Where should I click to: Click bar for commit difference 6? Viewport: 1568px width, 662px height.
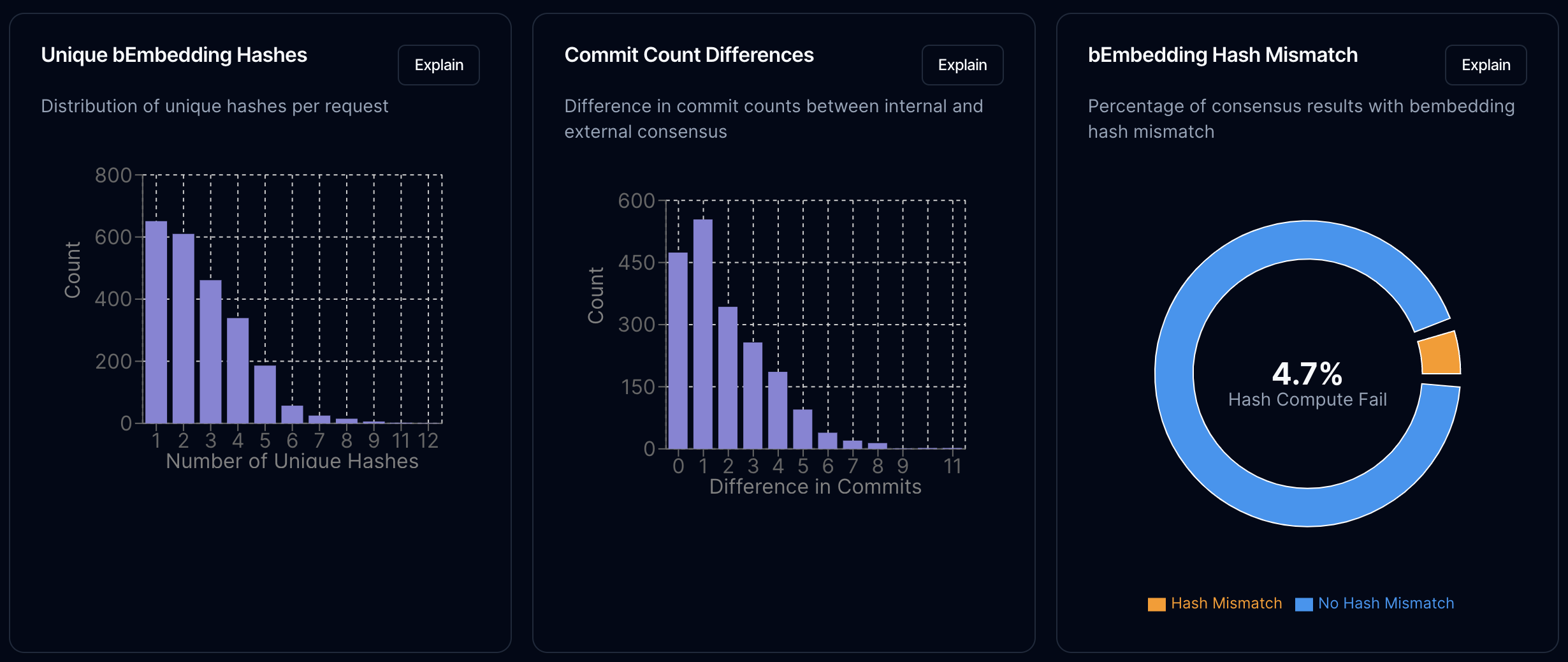point(828,441)
